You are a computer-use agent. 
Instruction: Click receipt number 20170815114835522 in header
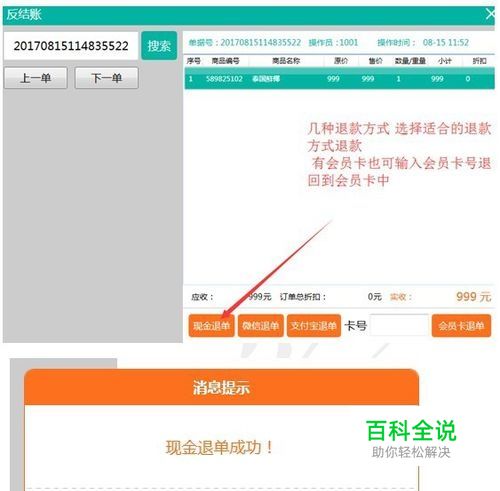coord(261,43)
